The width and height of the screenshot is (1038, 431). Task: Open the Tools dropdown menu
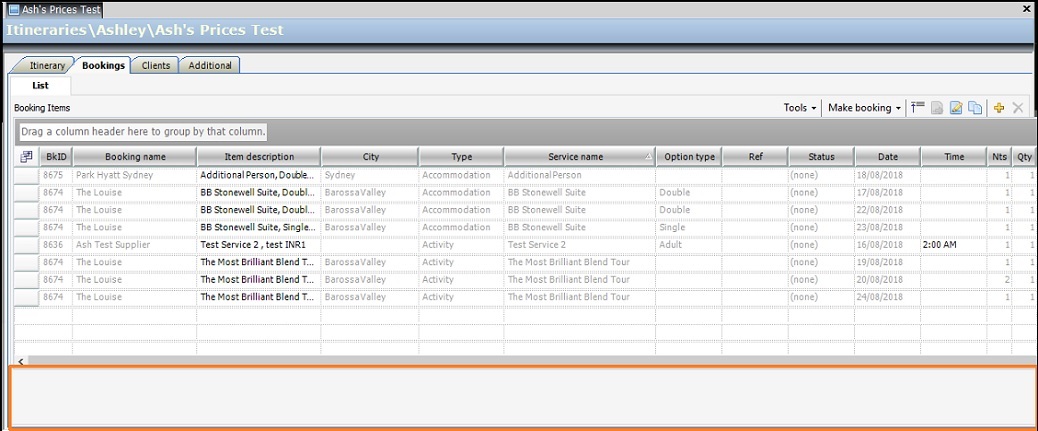[x=800, y=108]
